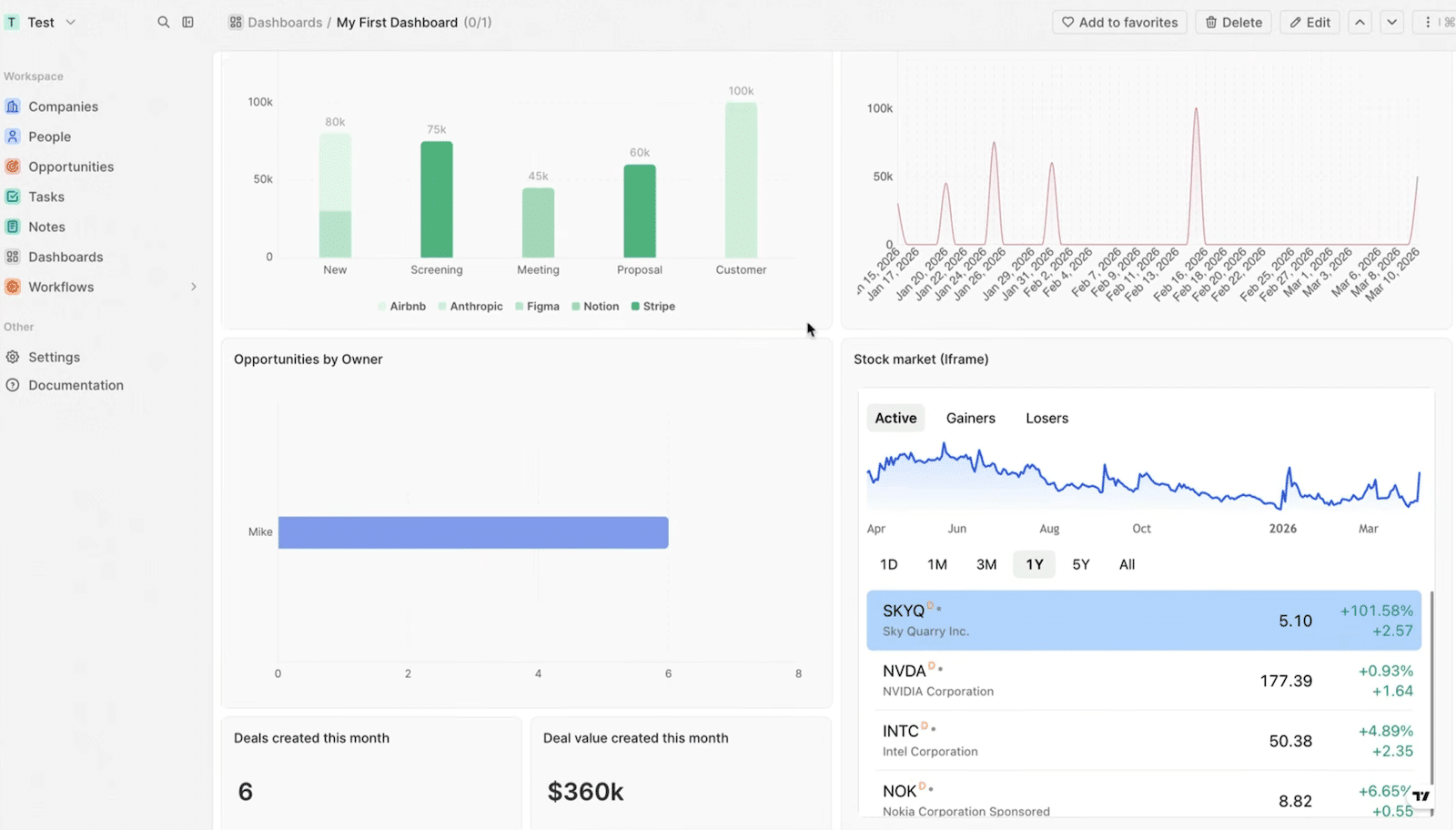Select the SKYQ Sky Quarry stock row
Viewport: 1456px width, 830px height.
pyautogui.click(x=1144, y=621)
